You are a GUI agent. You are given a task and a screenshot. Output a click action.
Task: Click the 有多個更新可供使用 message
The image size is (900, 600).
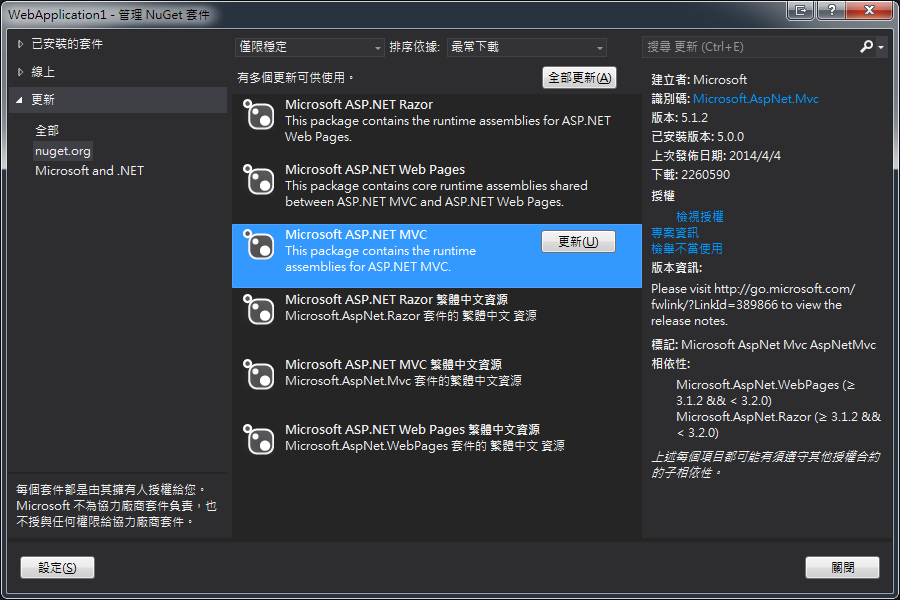coord(296,78)
